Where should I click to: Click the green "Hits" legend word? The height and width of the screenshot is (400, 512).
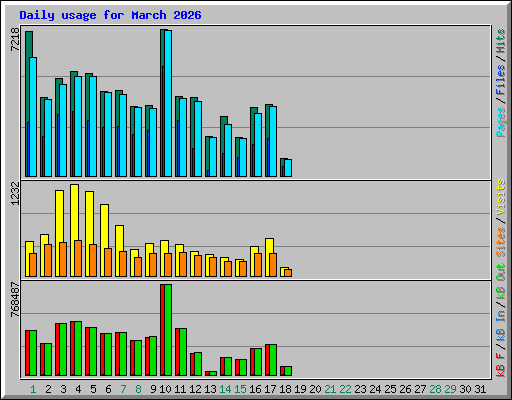(x=500, y=41)
